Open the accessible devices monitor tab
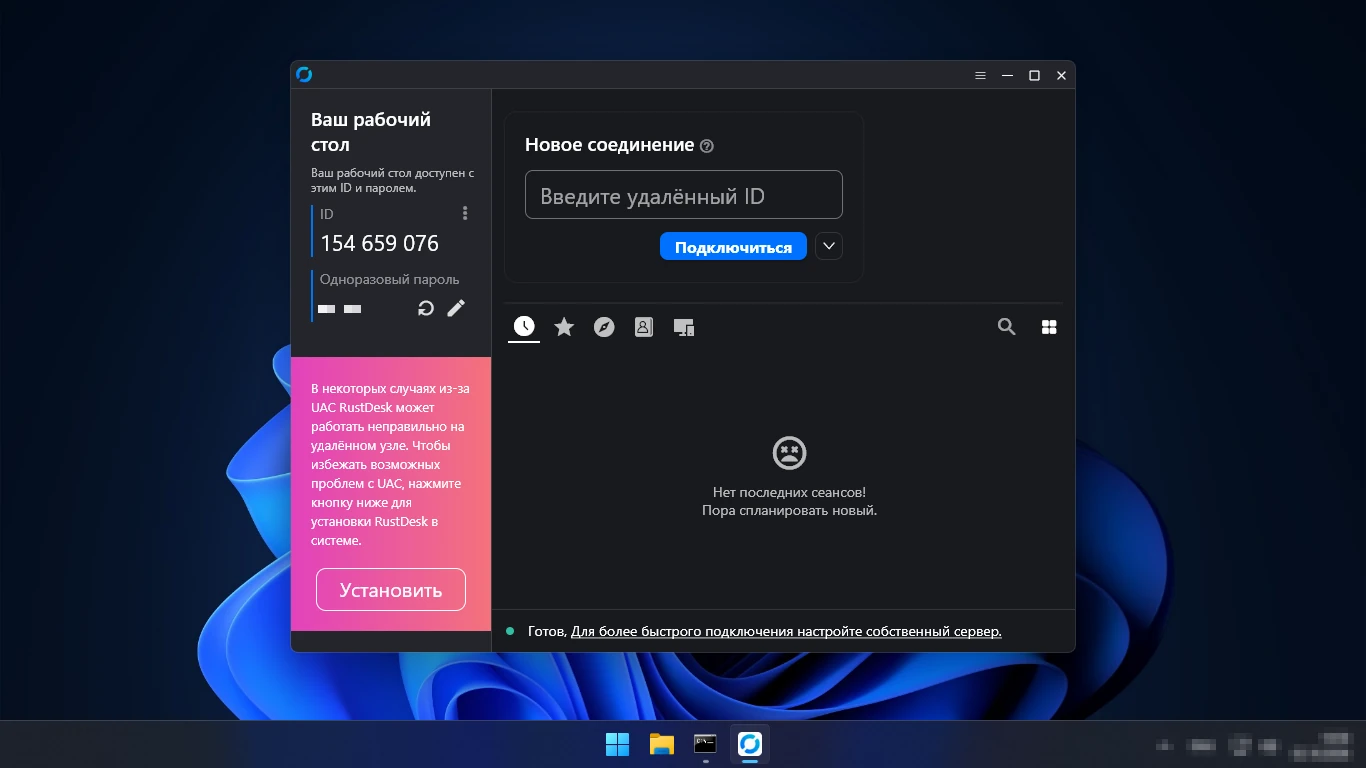 (x=684, y=327)
